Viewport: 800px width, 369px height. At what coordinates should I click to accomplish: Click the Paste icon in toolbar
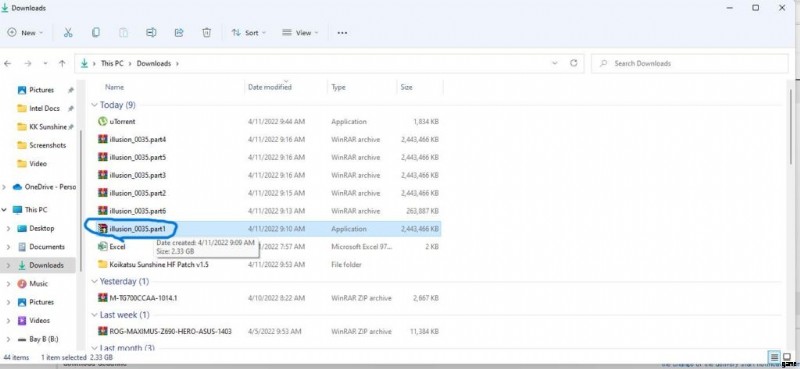pos(123,33)
